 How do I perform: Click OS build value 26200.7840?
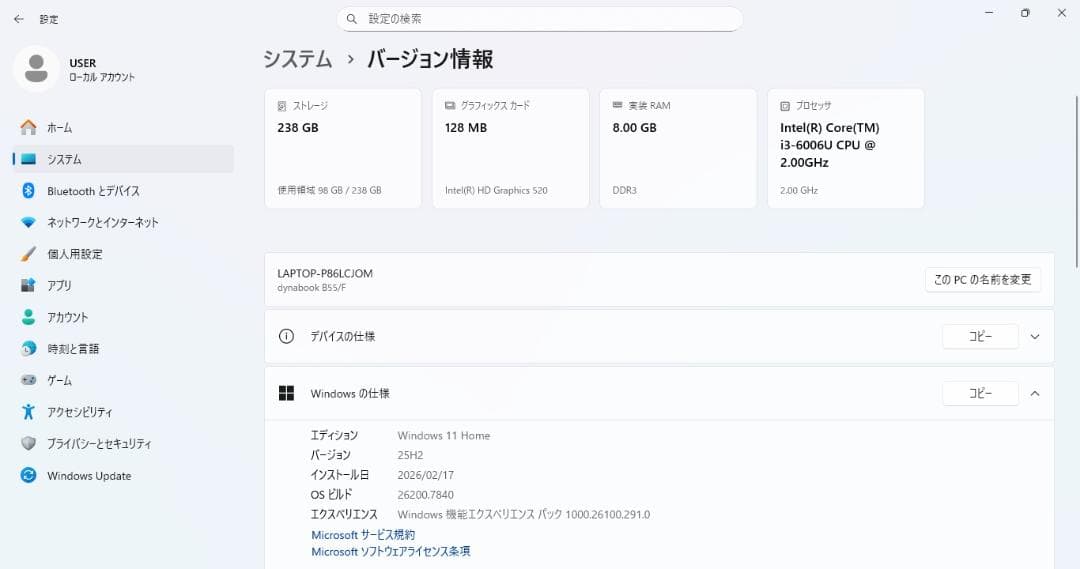426,495
